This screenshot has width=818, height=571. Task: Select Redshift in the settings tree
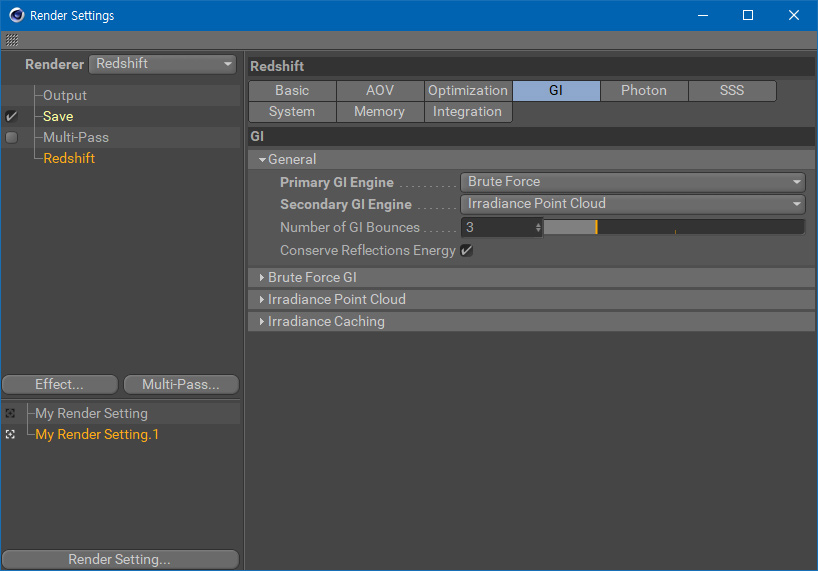tap(69, 158)
